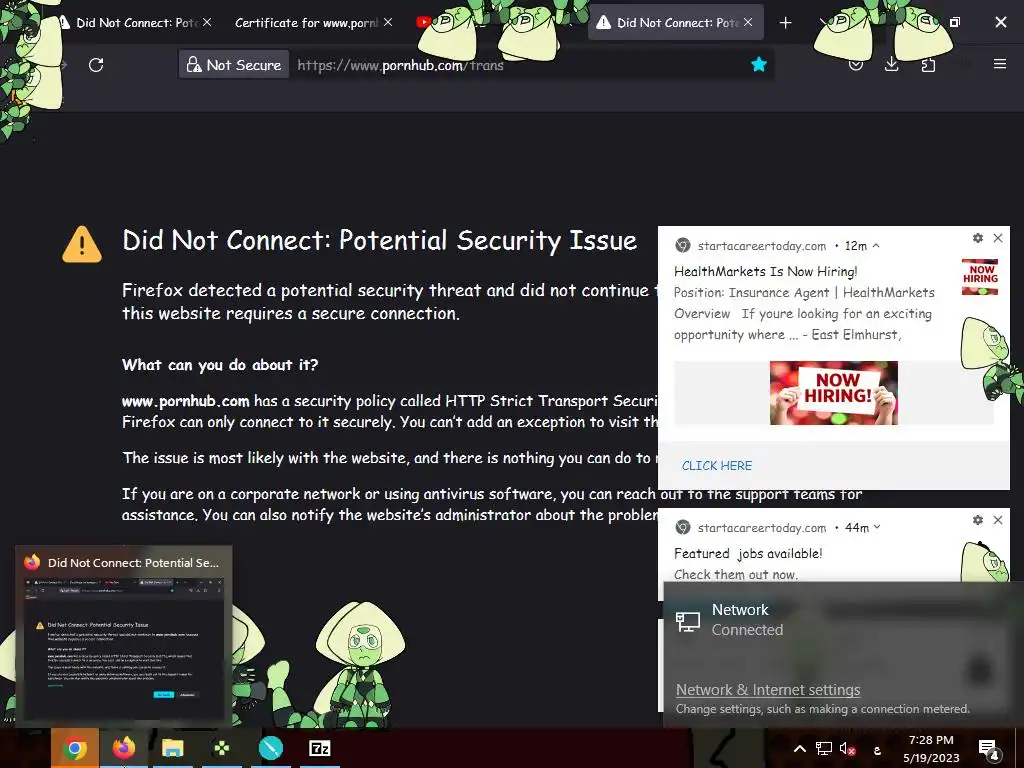The width and height of the screenshot is (1024, 768).
Task: Open the Action Center notifications icon
Action: click(x=989, y=750)
